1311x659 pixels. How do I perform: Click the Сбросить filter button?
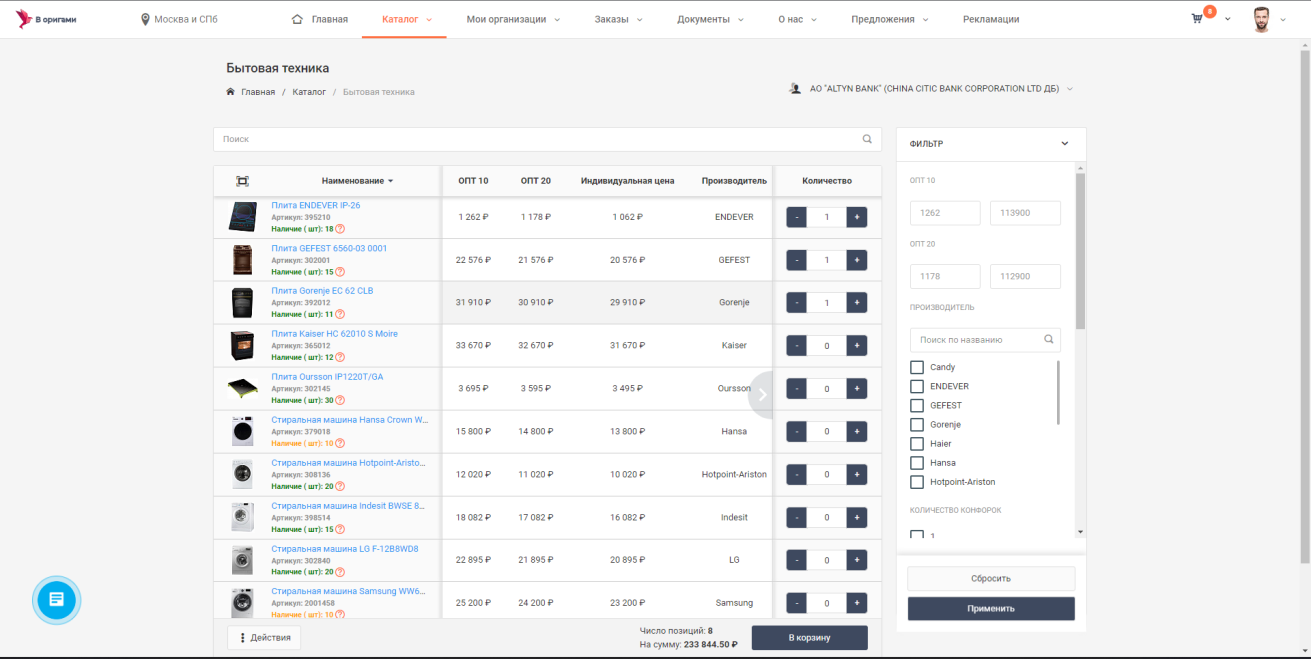coord(991,578)
